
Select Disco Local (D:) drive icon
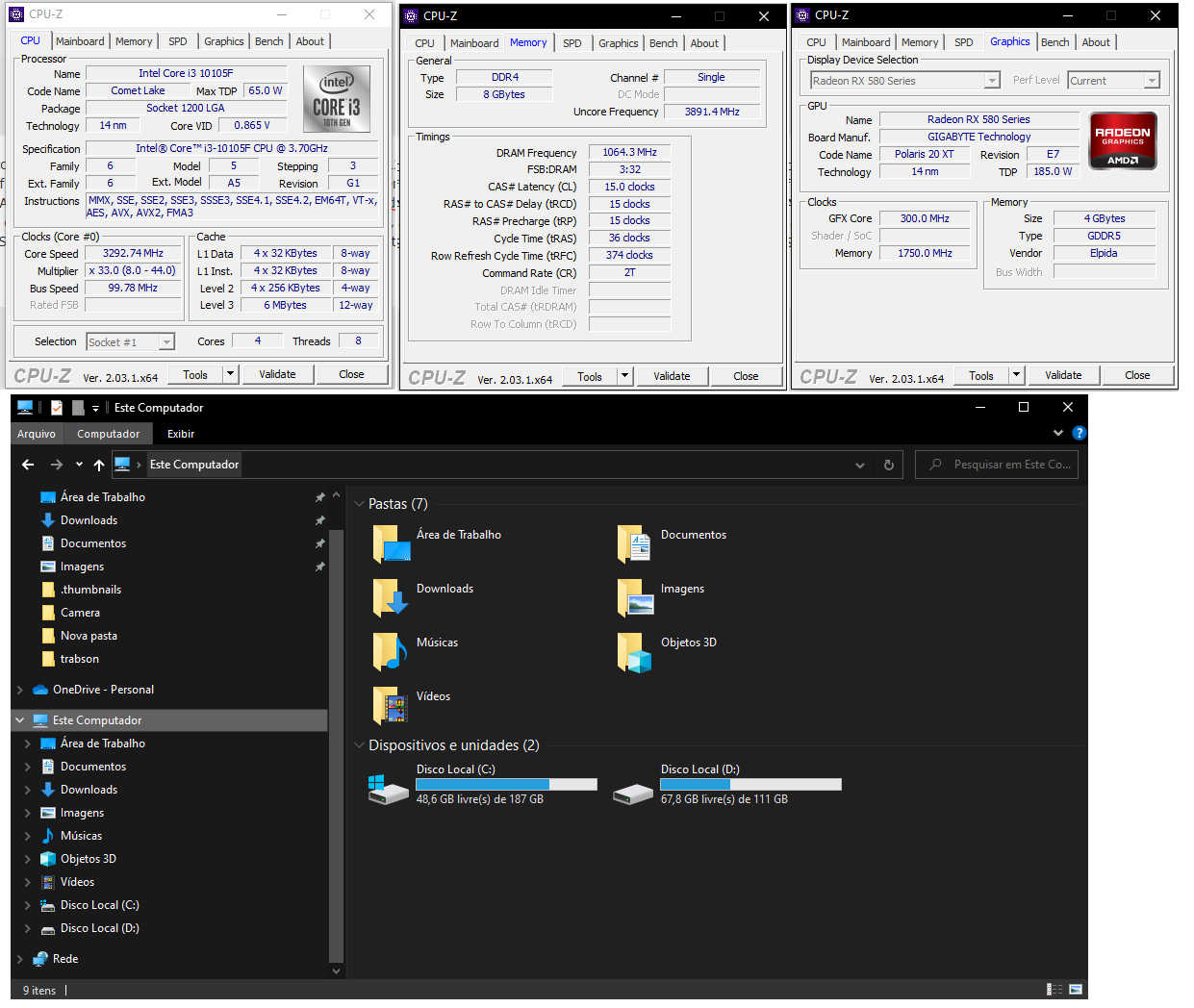click(x=633, y=793)
